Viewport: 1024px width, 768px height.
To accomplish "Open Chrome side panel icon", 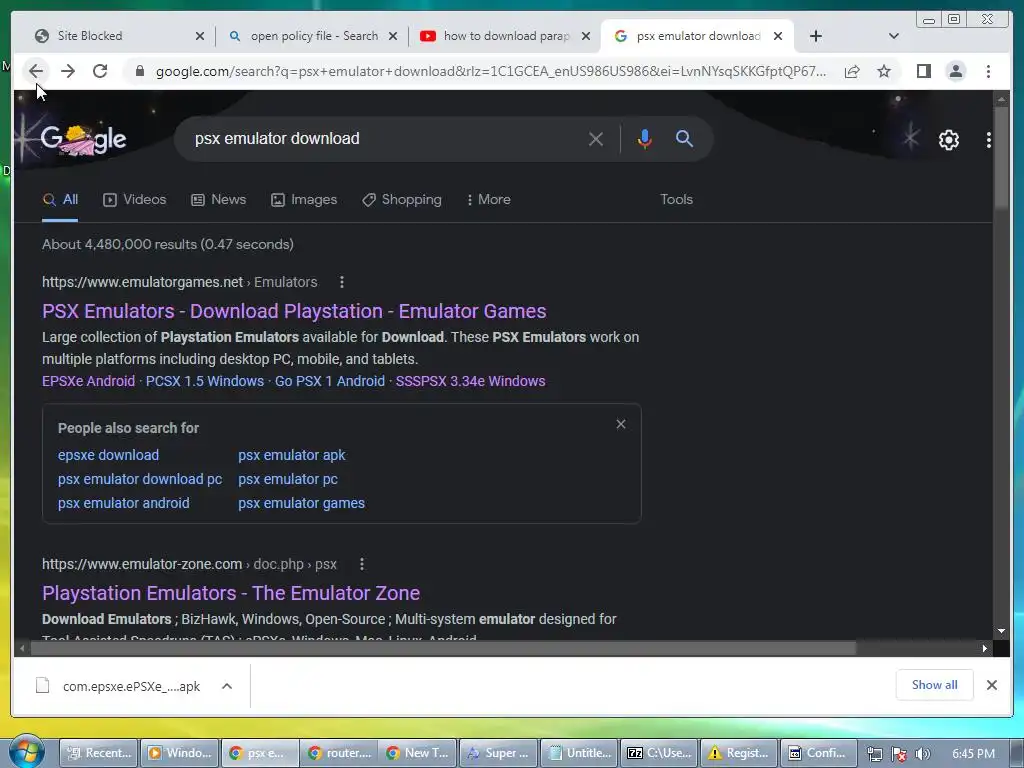I will tap(923, 71).
